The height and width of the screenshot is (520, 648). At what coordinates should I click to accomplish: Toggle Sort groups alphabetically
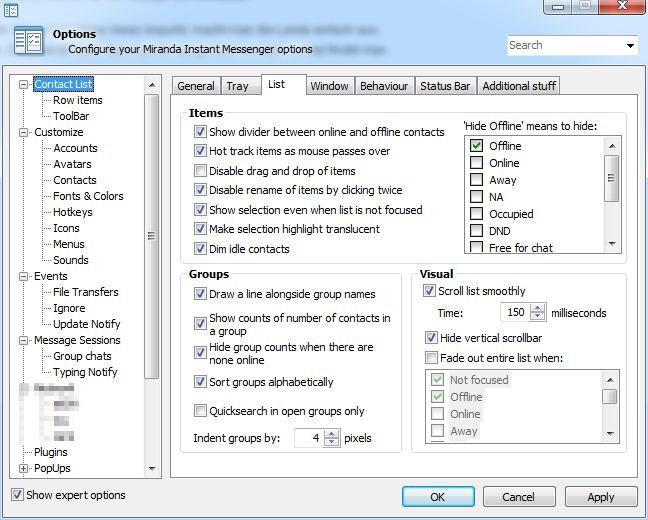(x=200, y=382)
